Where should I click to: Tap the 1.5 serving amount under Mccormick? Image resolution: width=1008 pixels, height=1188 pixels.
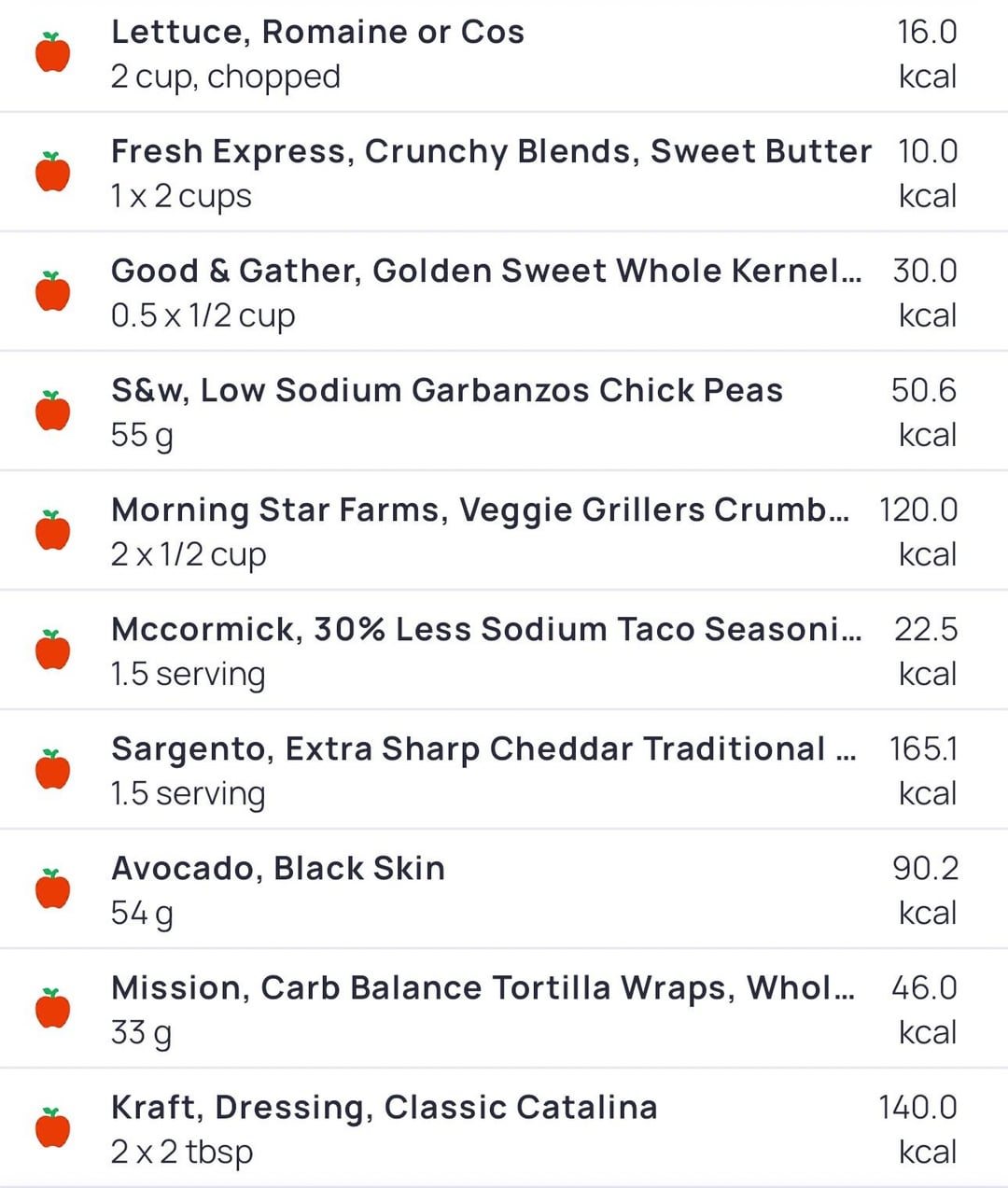click(189, 674)
